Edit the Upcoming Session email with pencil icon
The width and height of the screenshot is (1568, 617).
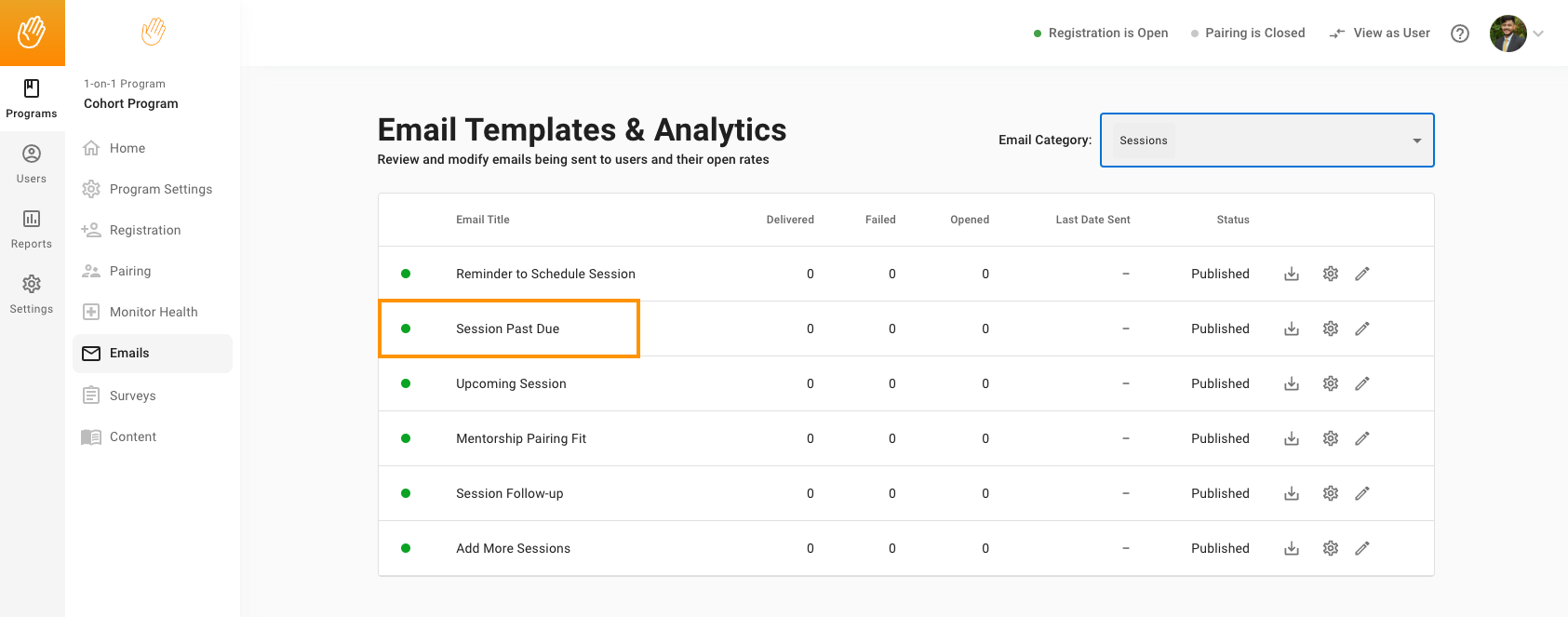coord(1361,383)
